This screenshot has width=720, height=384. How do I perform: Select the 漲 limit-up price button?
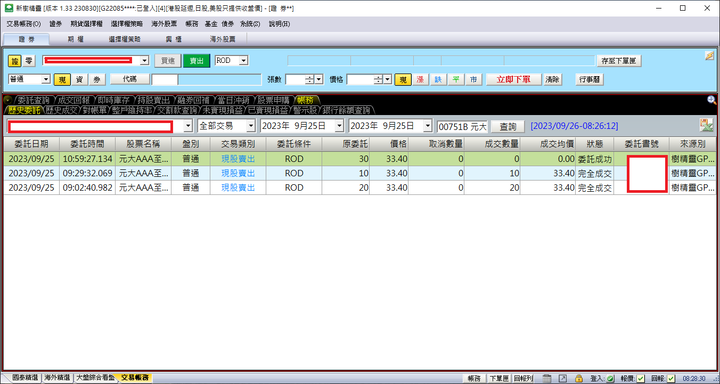[x=420, y=79]
